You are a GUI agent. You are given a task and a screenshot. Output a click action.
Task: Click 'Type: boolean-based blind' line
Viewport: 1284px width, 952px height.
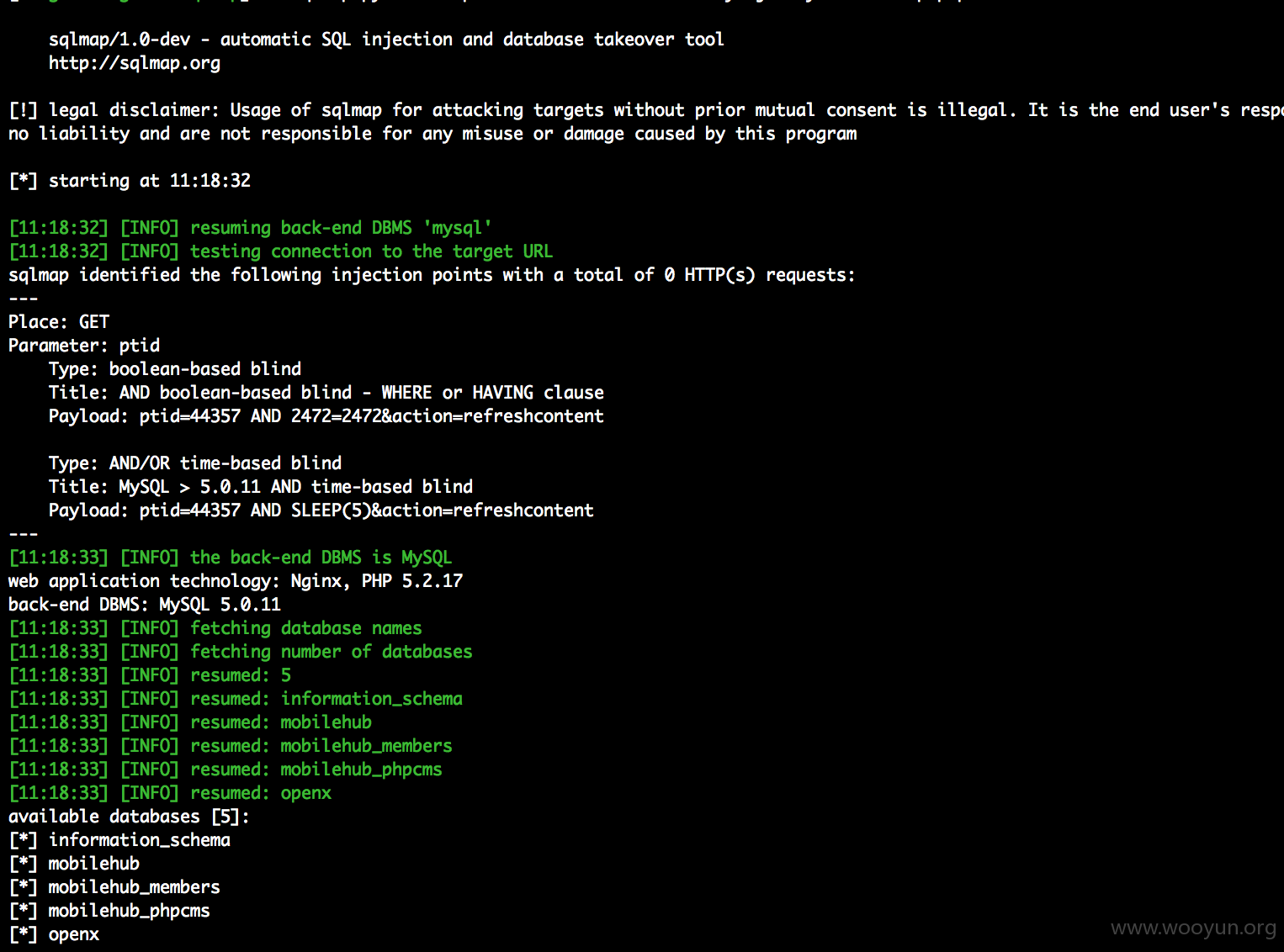tap(175, 369)
